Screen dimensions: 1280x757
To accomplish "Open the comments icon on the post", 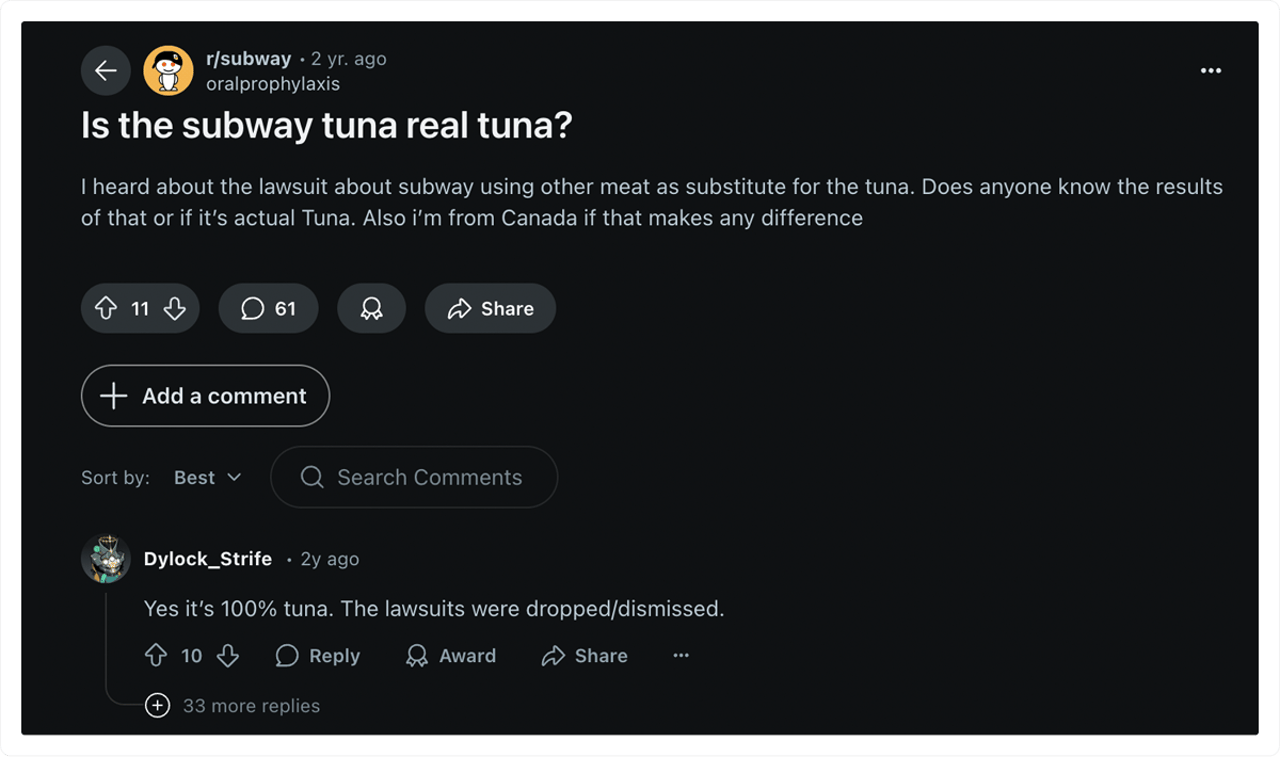I will coord(268,308).
